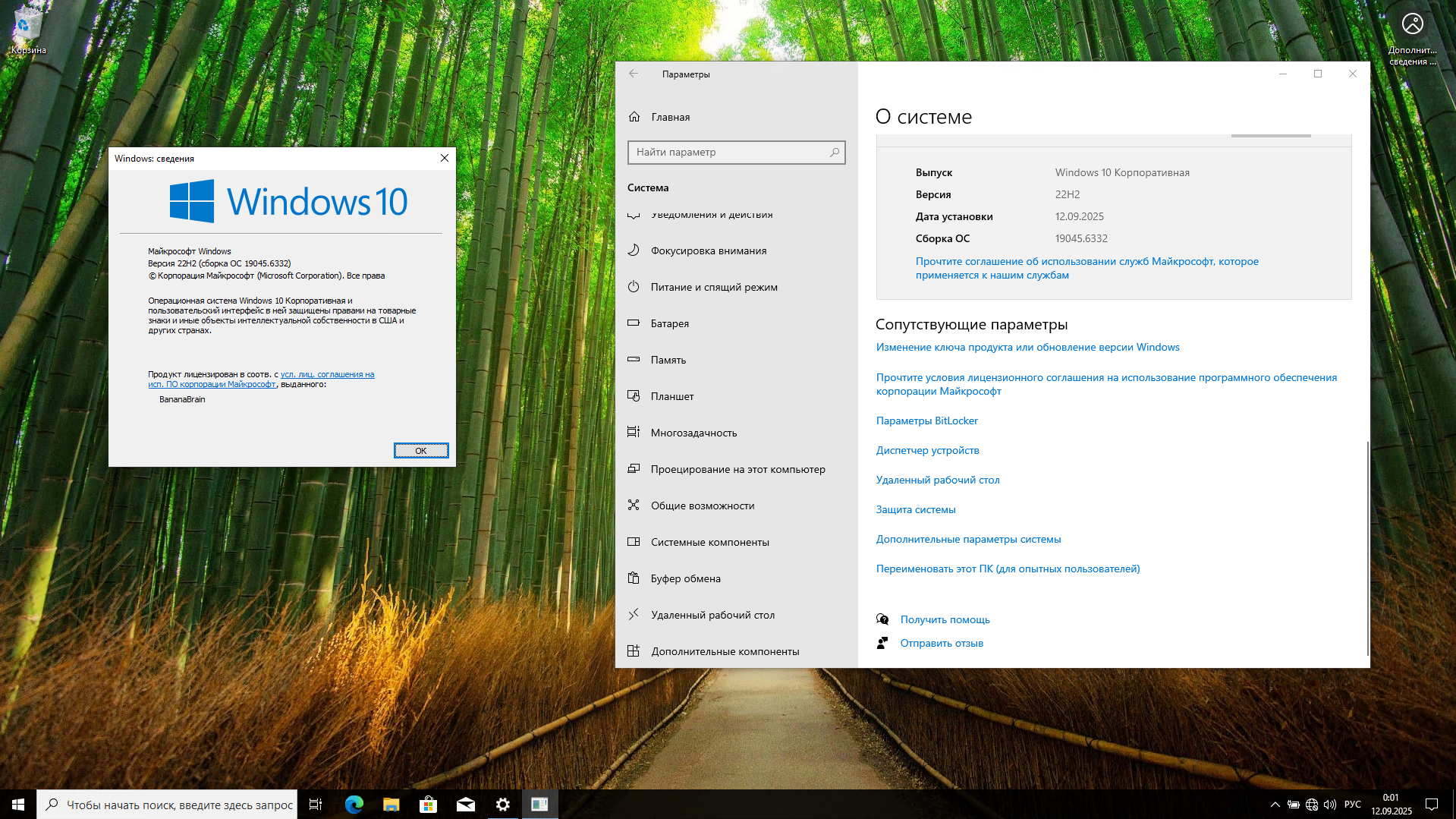Image resolution: width=1456 pixels, height=819 pixels.
Task: Open software license terms link in Settings
Action: tap(1106, 384)
